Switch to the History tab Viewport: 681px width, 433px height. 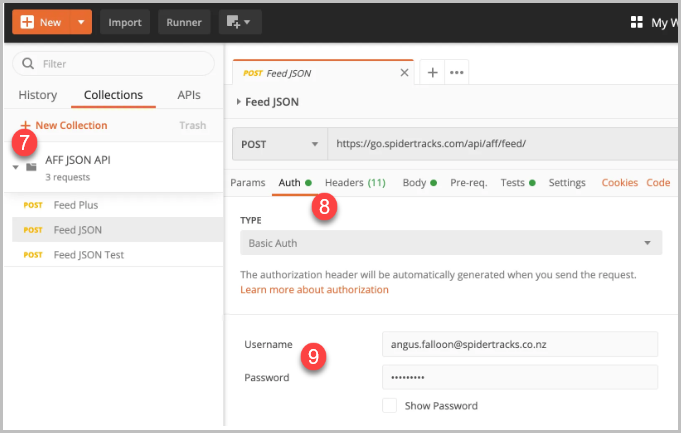pyautogui.click(x=38, y=95)
